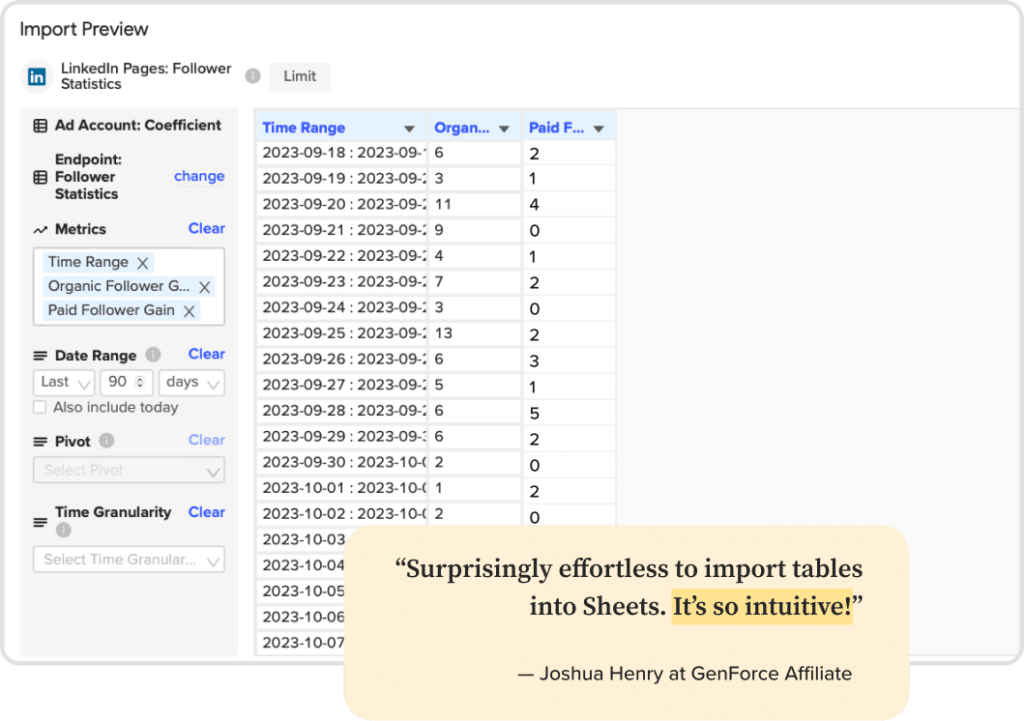Viewport: 1024px width, 721px height.
Task: Select the 2023-09-22 time range cell
Action: [341, 256]
